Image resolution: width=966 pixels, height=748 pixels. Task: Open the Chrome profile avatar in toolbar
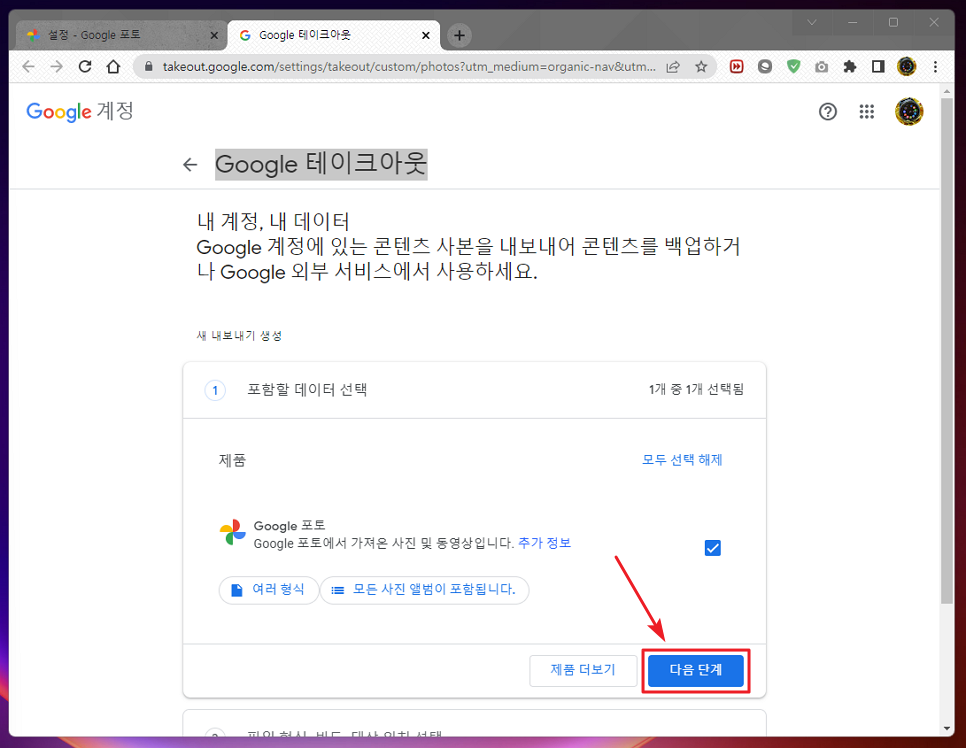(907, 67)
